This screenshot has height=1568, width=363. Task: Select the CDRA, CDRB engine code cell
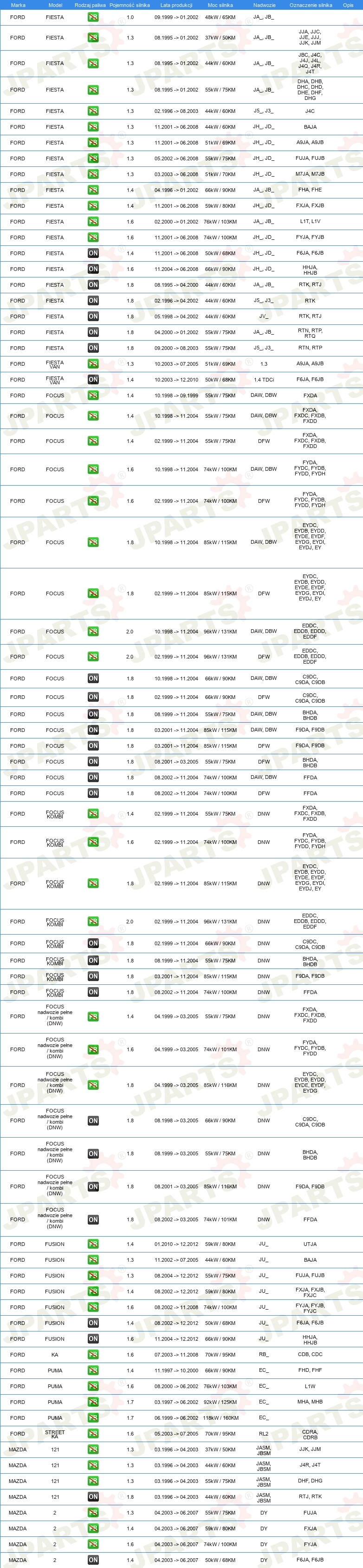[310, 1434]
